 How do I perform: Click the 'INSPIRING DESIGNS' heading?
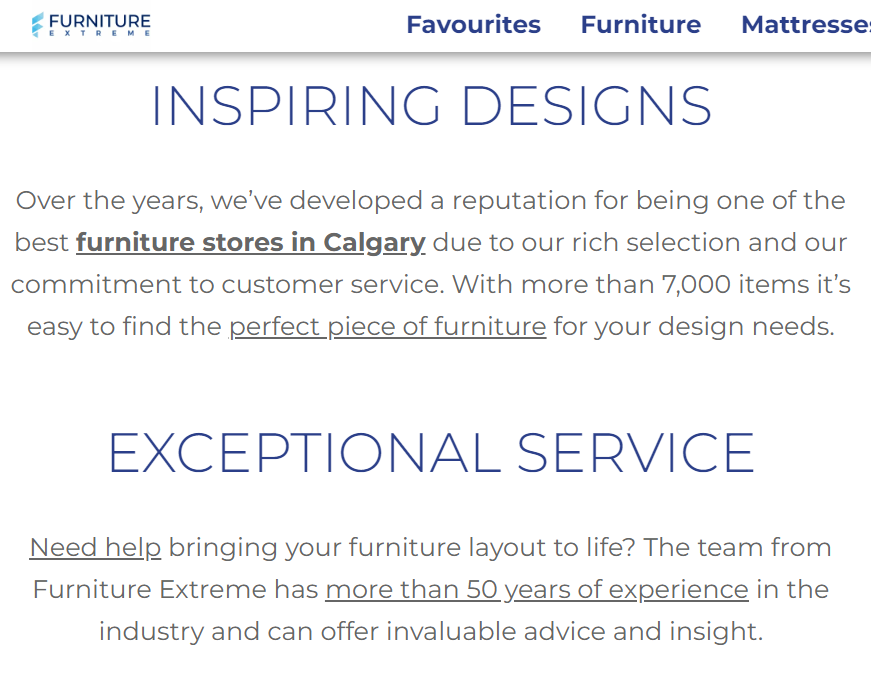[x=432, y=106]
